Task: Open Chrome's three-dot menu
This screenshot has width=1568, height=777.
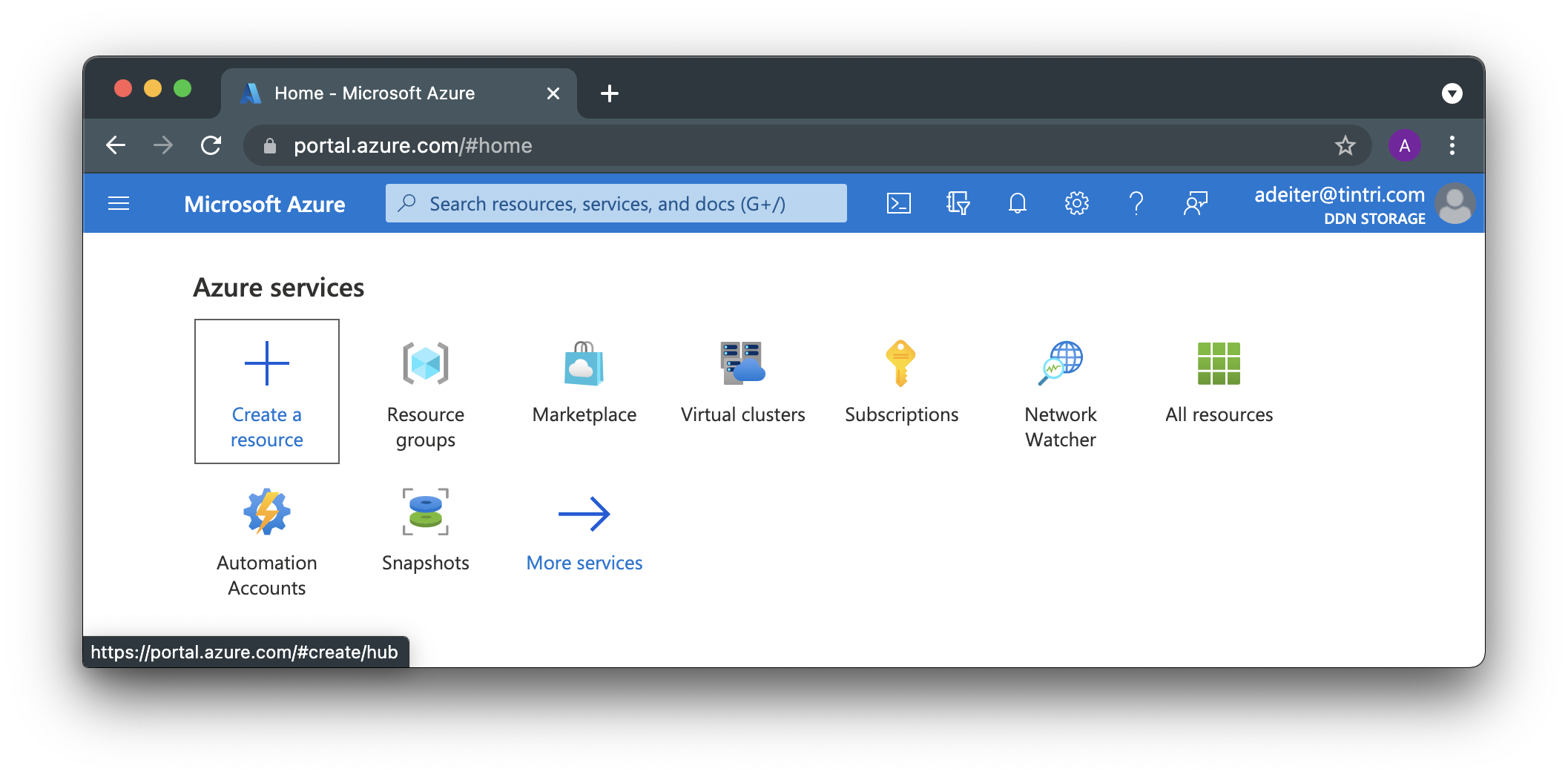Action: point(1452,145)
